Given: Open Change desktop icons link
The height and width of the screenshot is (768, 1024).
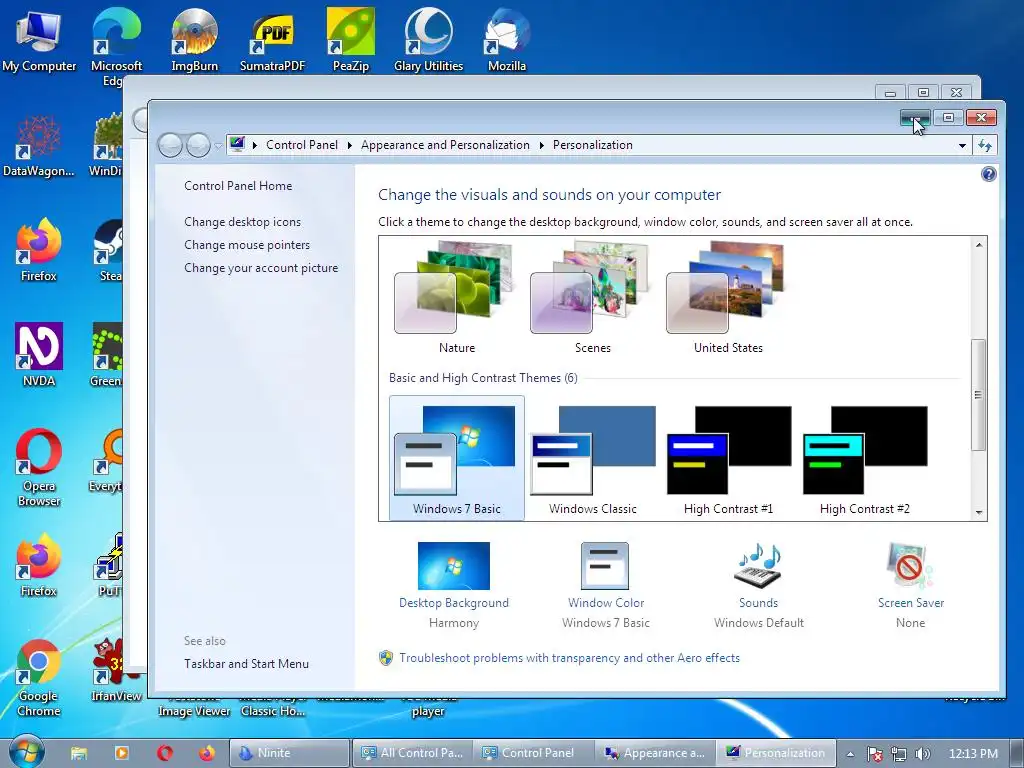Looking at the screenshot, I should (x=242, y=221).
